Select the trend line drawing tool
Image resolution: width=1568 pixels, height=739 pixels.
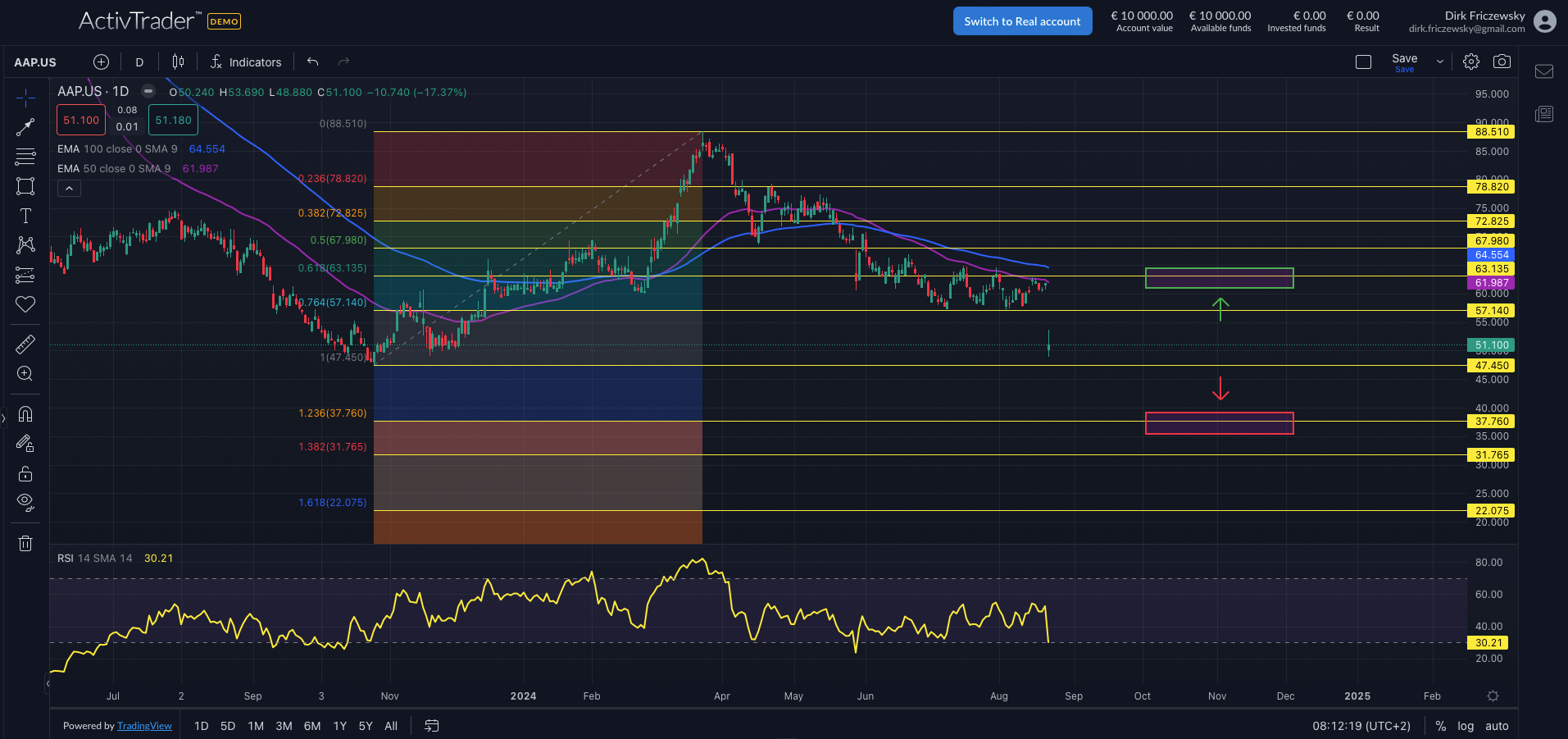(x=25, y=127)
